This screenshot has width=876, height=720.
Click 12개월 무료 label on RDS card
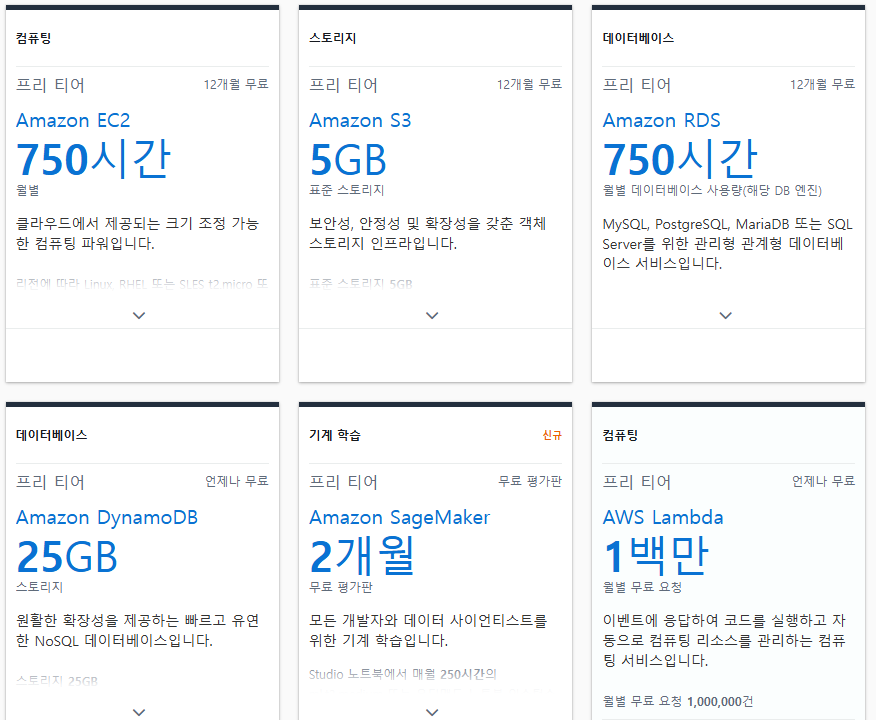point(822,84)
